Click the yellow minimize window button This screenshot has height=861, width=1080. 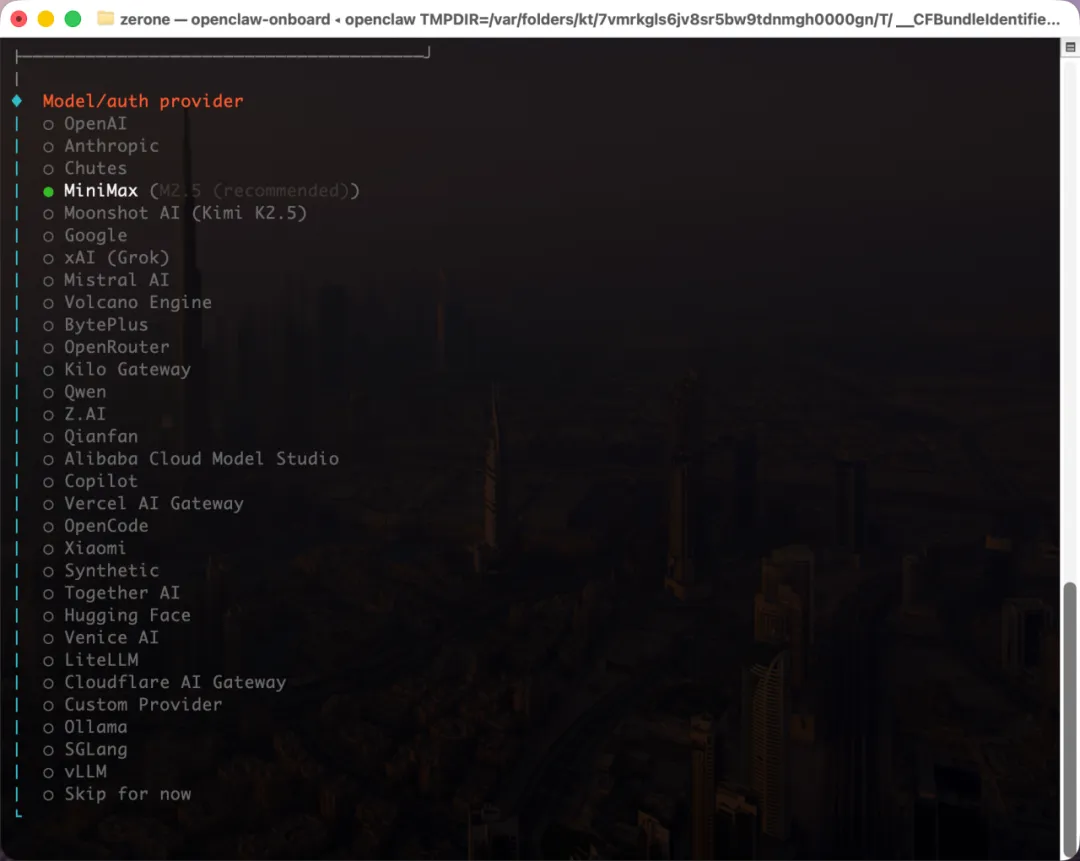pyautogui.click(x=45, y=19)
